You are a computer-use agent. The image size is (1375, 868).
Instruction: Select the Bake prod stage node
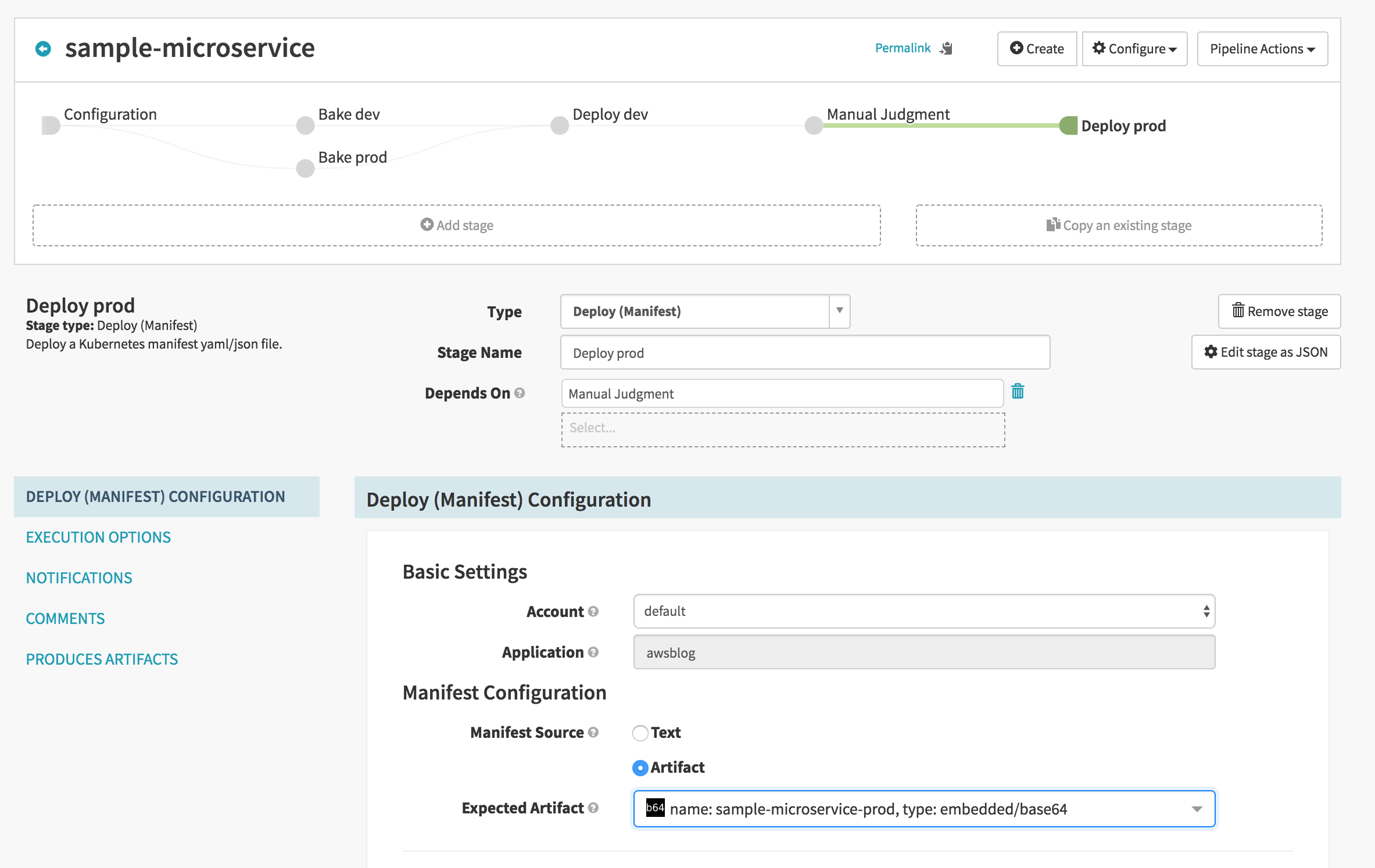(x=306, y=168)
